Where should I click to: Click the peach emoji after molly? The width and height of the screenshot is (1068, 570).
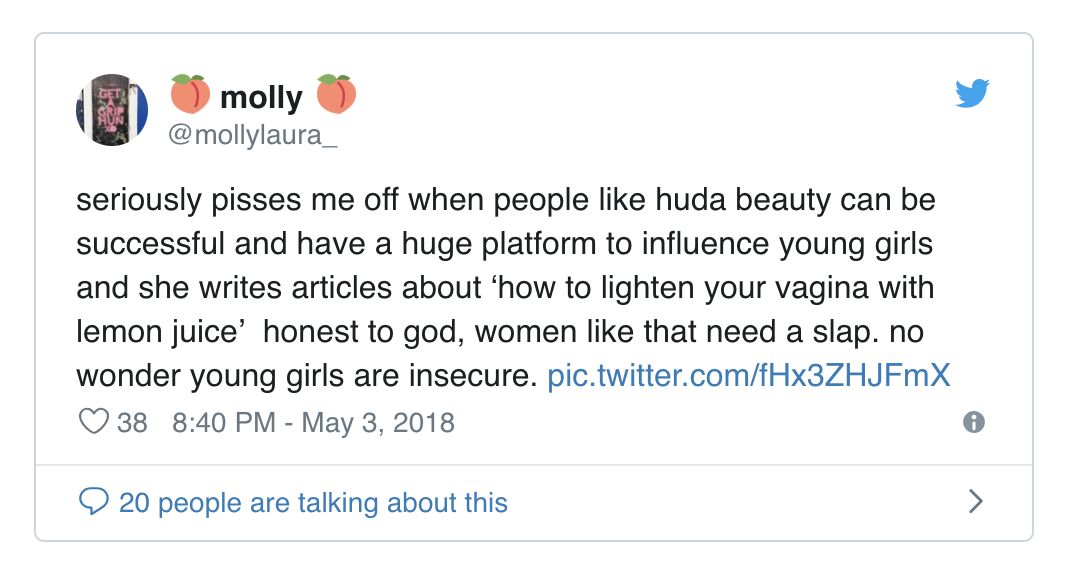click(336, 96)
